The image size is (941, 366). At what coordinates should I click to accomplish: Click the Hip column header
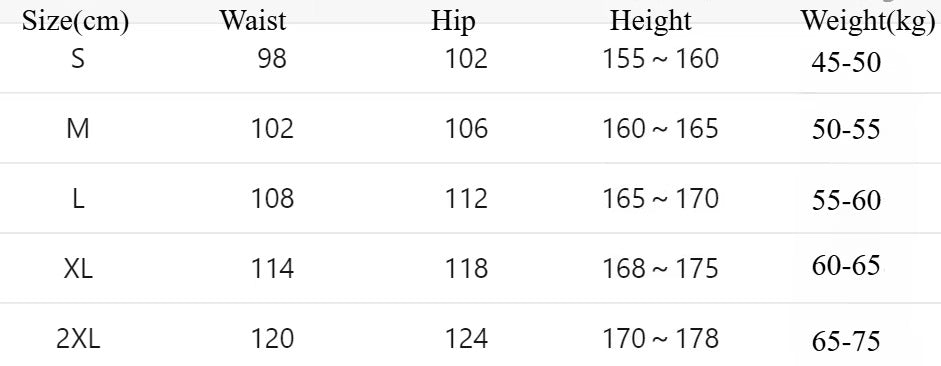pyautogui.click(x=453, y=22)
